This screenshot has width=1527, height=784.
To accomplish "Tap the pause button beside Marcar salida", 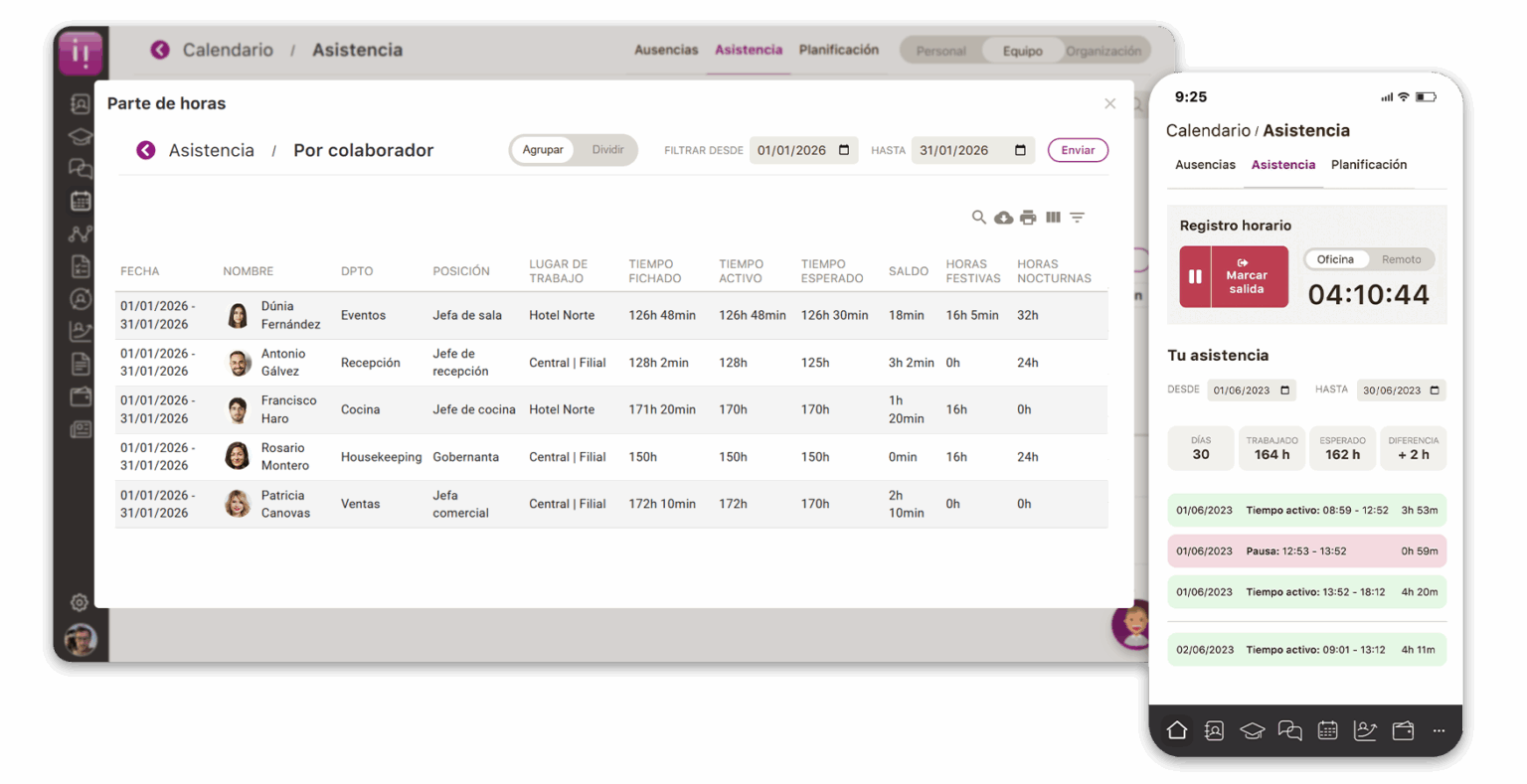I will click(1195, 277).
